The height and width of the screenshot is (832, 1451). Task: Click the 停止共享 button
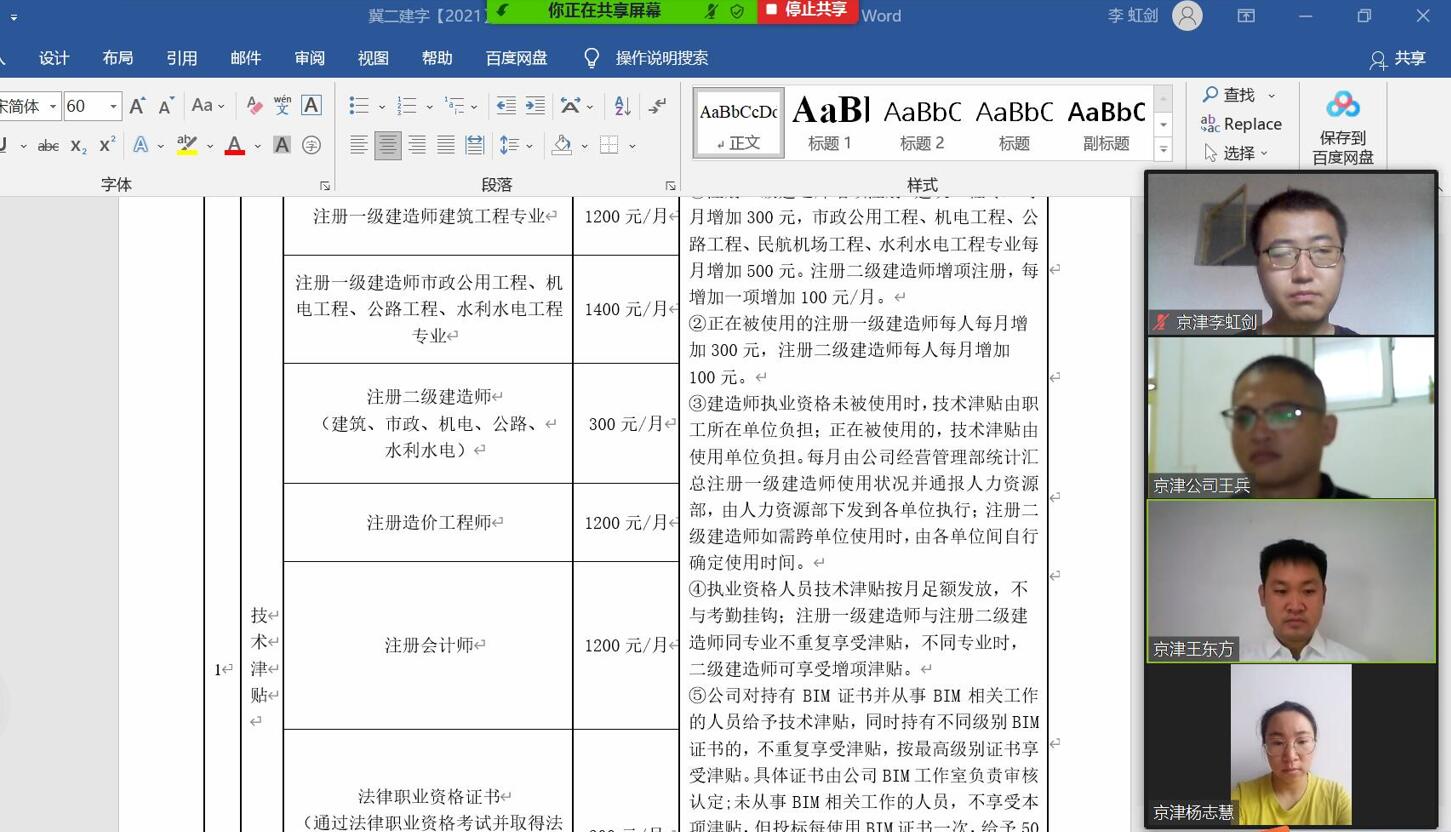point(806,11)
